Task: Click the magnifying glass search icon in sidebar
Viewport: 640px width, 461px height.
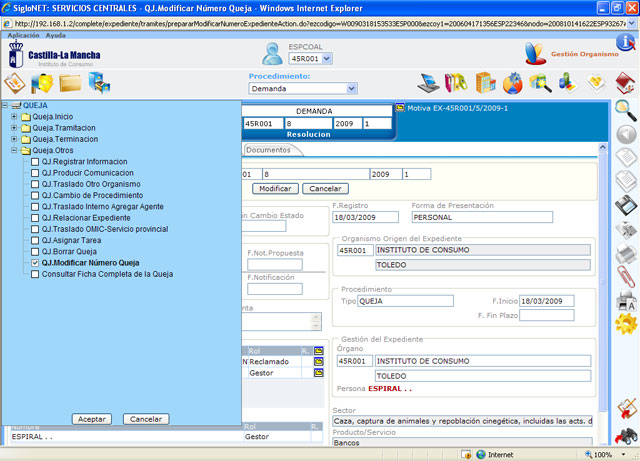Action: (626, 111)
